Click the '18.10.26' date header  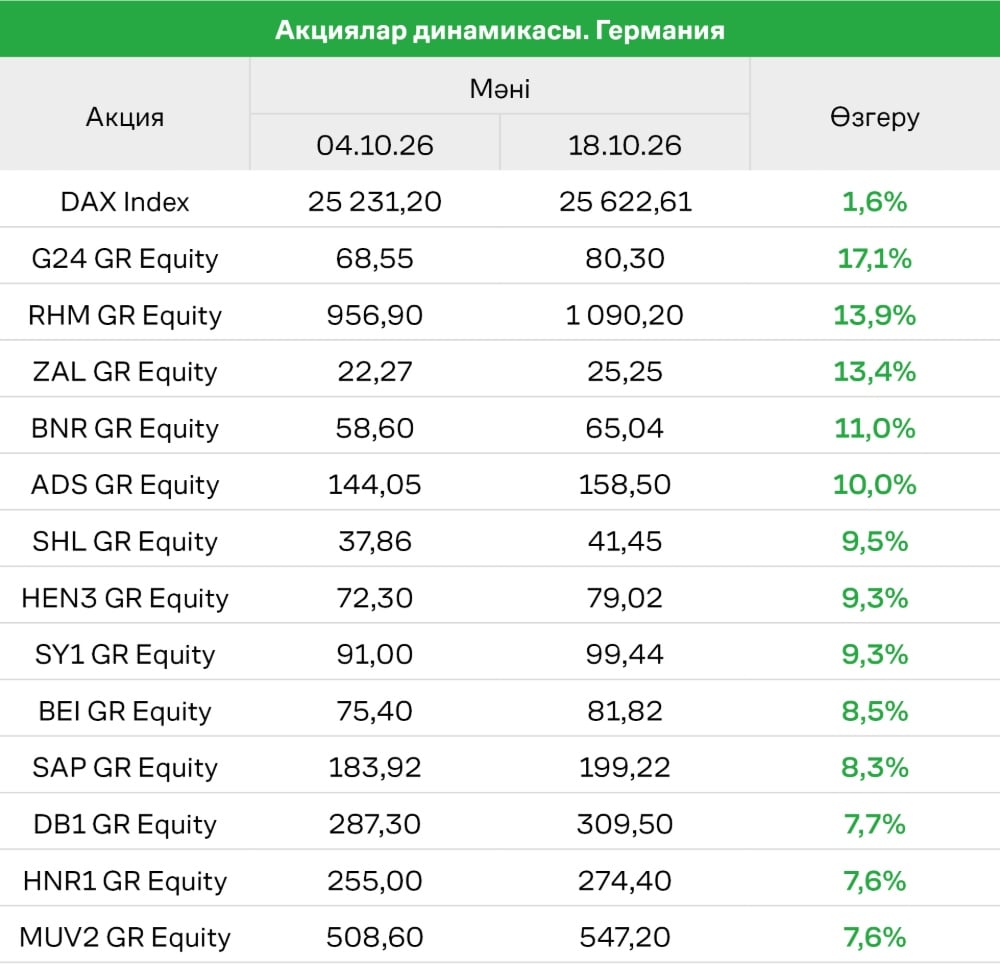[x=625, y=145]
